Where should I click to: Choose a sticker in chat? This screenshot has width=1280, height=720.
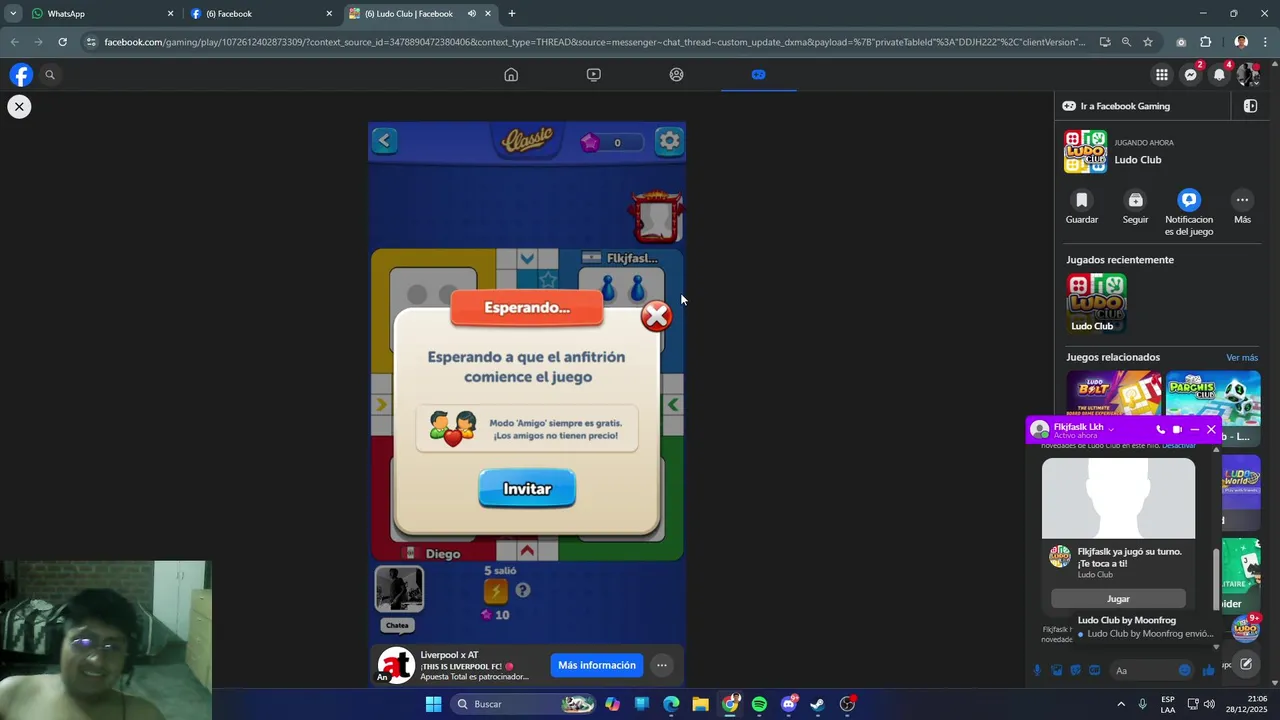click(1075, 670)
